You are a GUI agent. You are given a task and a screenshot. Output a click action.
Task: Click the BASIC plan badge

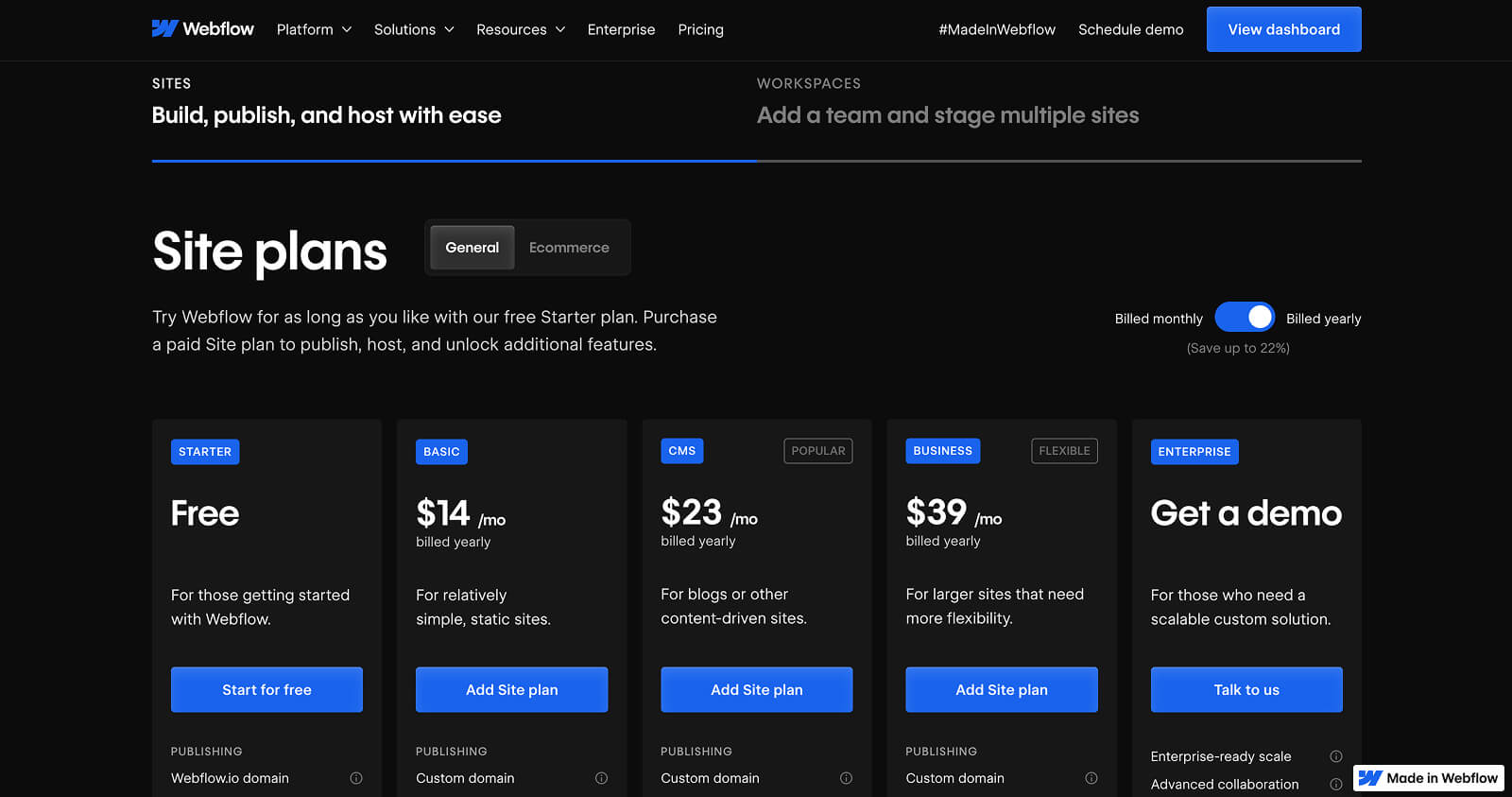pos(441,452)
